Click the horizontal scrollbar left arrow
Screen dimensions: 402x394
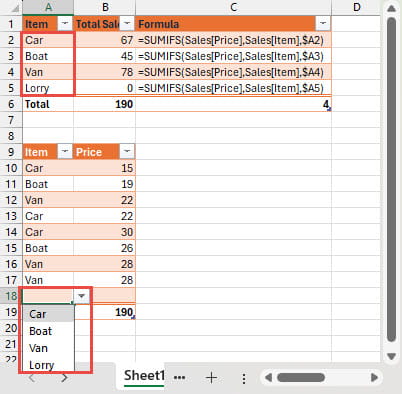coord(268,377)
